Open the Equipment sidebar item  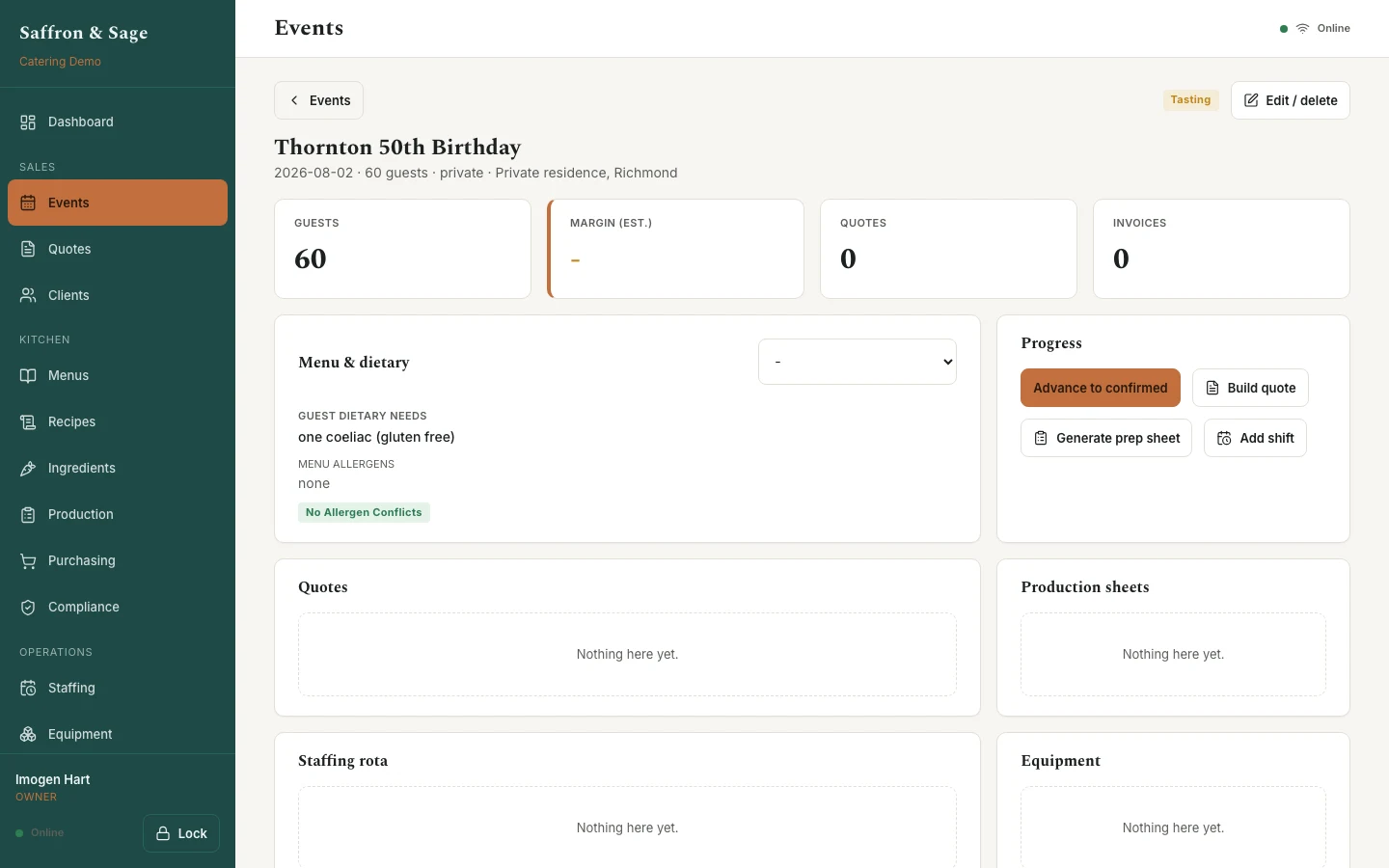[x=118, y=735]
